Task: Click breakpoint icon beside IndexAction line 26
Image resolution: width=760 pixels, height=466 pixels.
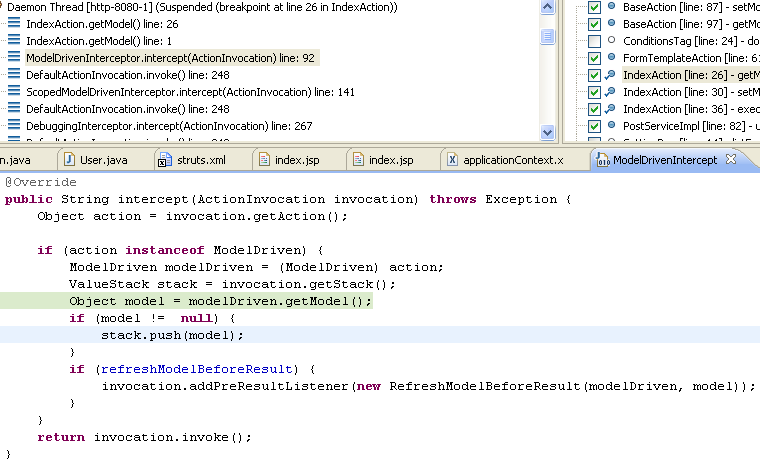Action: coord(610,75)
